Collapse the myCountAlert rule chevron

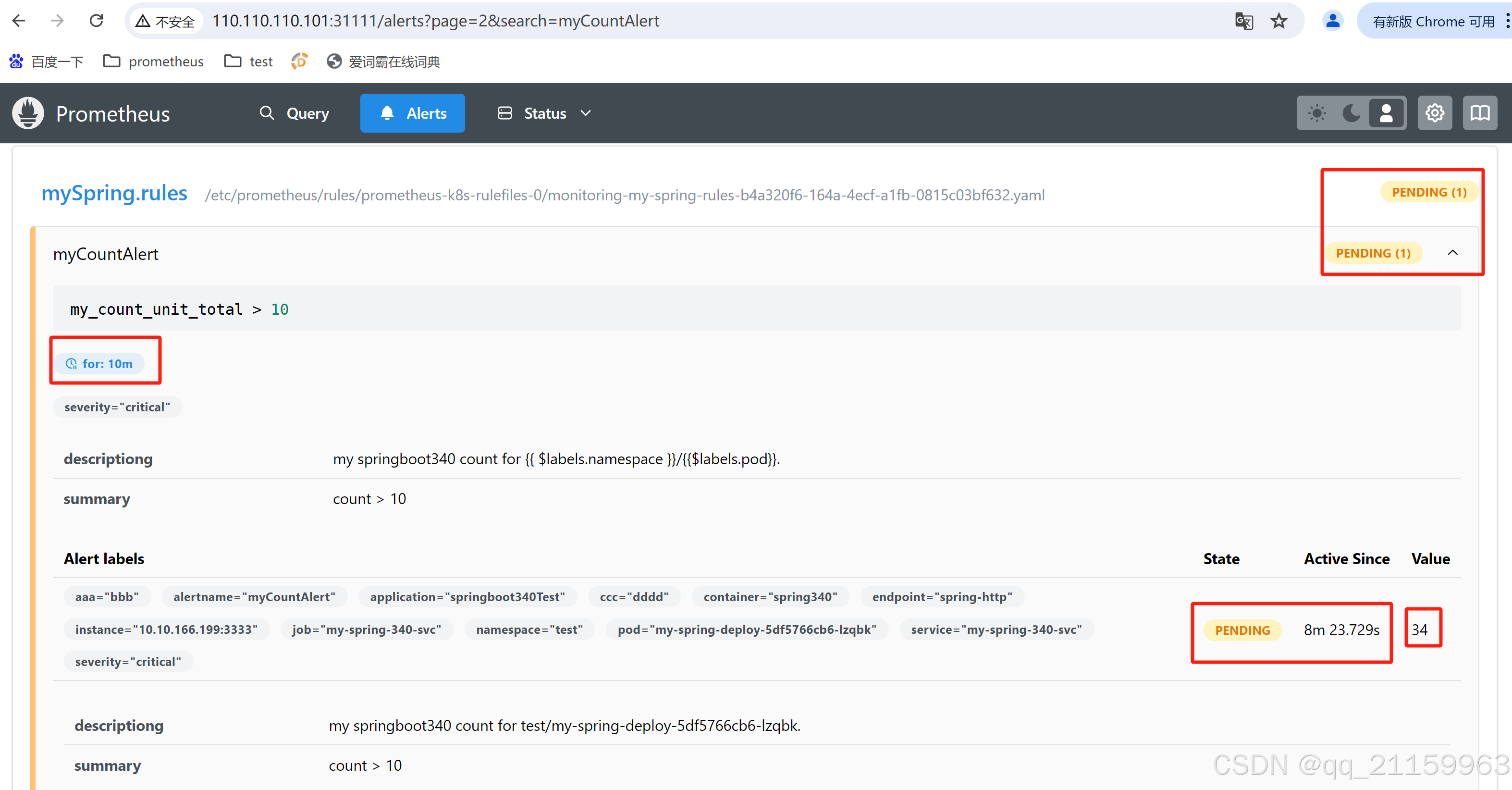[x=1453, y=253]
